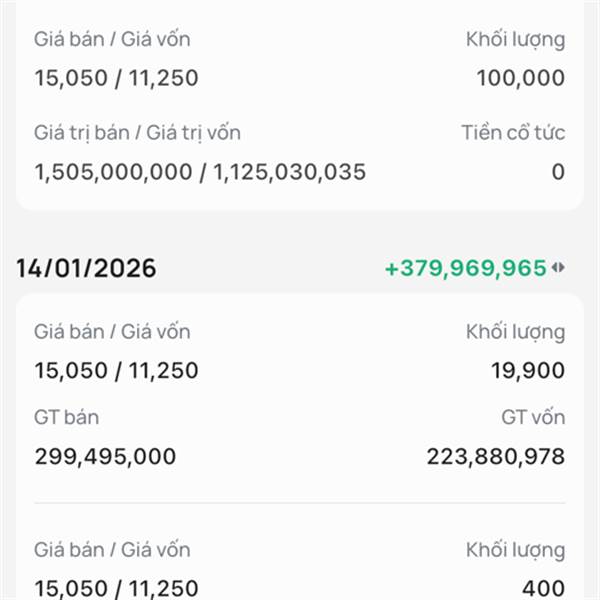
Task: Select the 1,505,000,000 / 1,125,030,035 value
Action: point(200,172)
